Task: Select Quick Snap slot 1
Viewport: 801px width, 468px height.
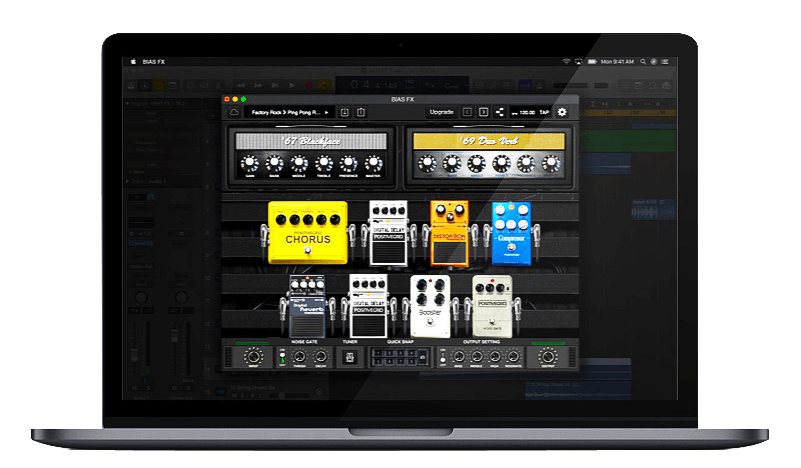Action: tap(379, 353)
